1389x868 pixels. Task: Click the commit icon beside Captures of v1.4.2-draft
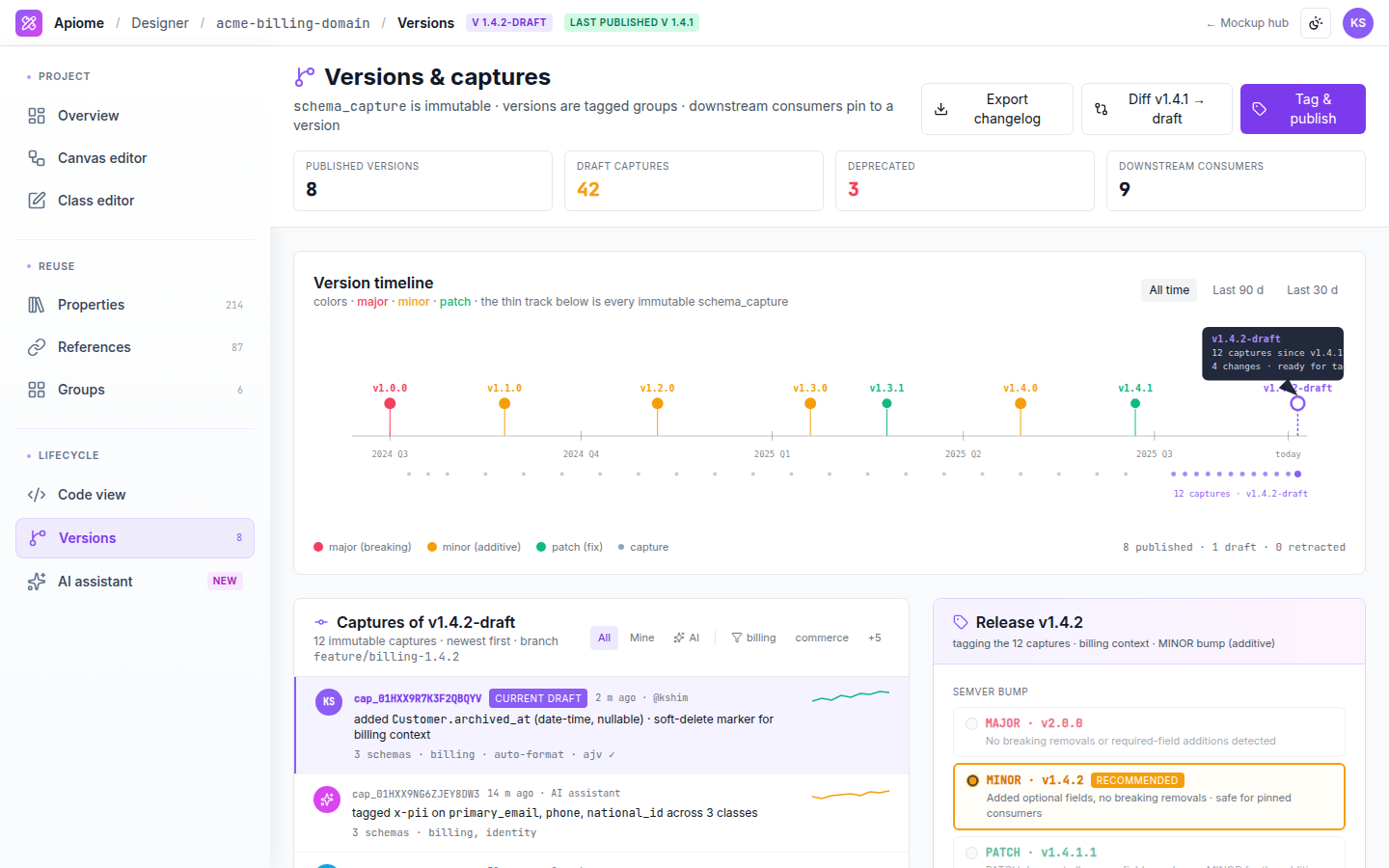tap(321, 622)
